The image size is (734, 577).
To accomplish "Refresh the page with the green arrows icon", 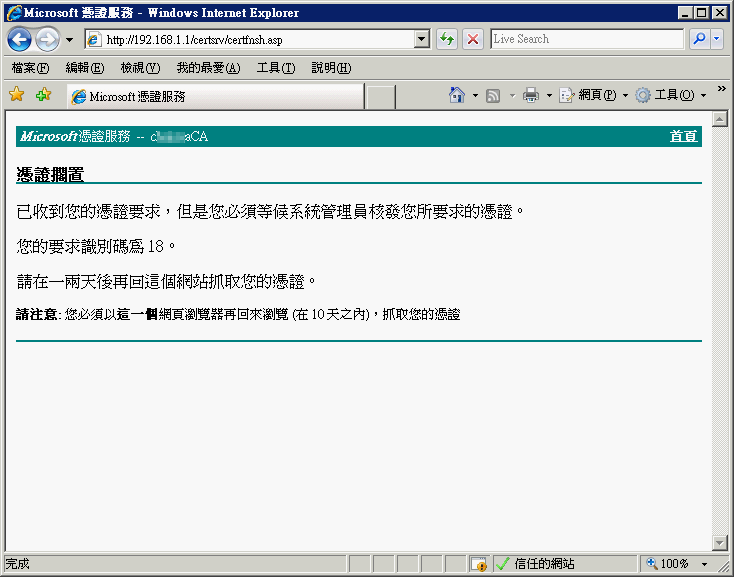I will click(x=447, y=39).
